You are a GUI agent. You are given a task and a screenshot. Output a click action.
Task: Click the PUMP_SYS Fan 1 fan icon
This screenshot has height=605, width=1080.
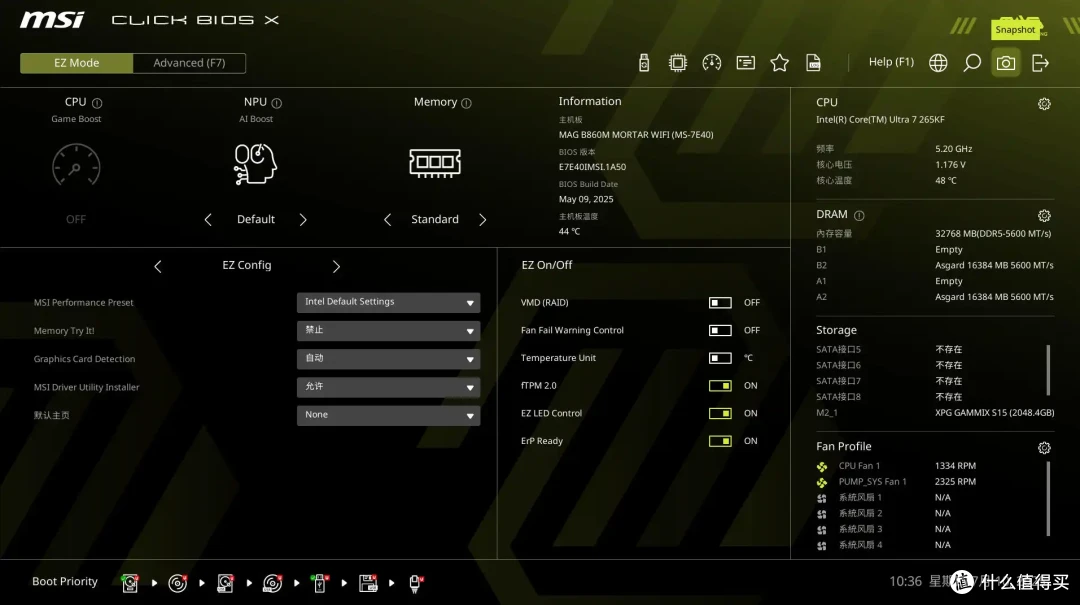[x=822, y=482]
